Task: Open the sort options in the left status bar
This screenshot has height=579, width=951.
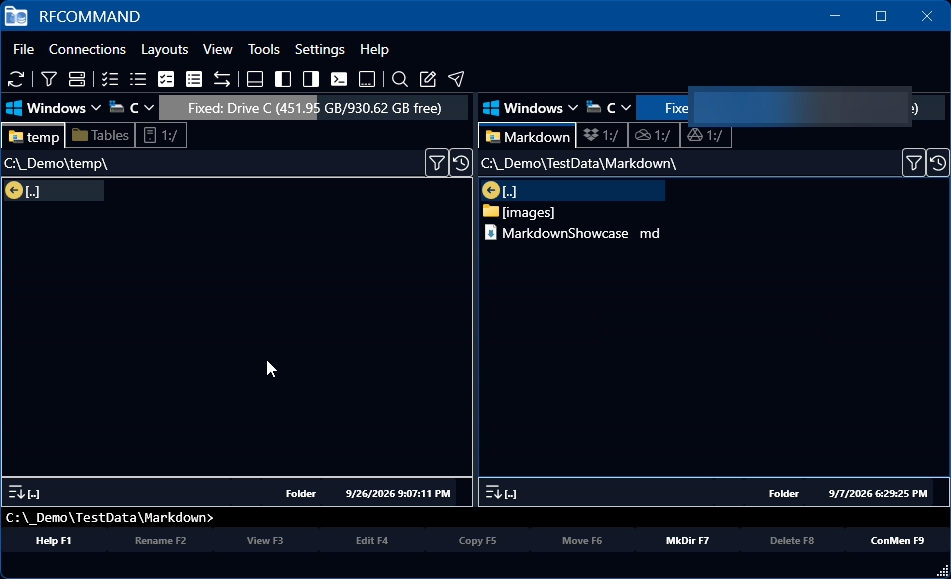Action: pyautogui.click(x=16, y=492)
